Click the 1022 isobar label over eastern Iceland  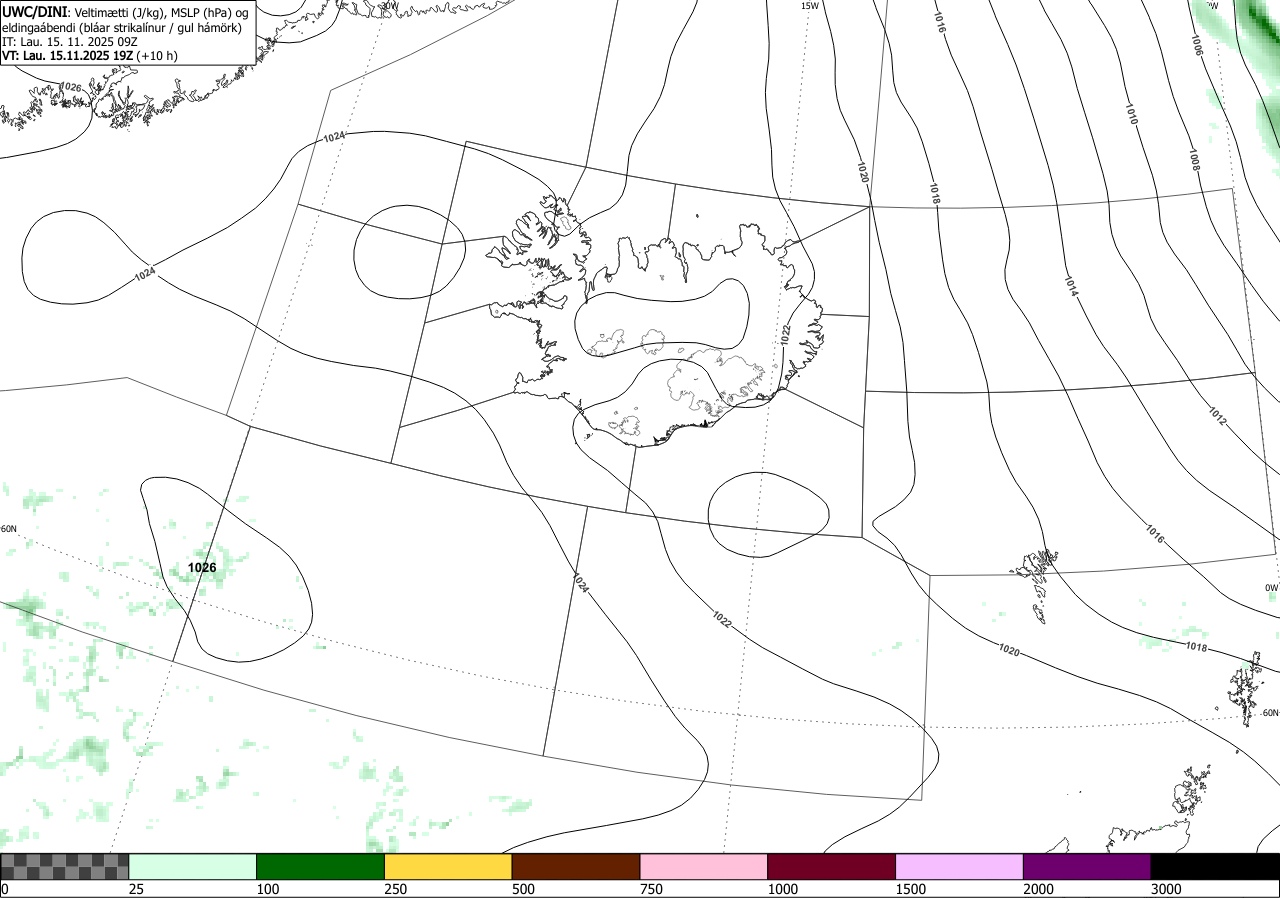coord(786,336)
